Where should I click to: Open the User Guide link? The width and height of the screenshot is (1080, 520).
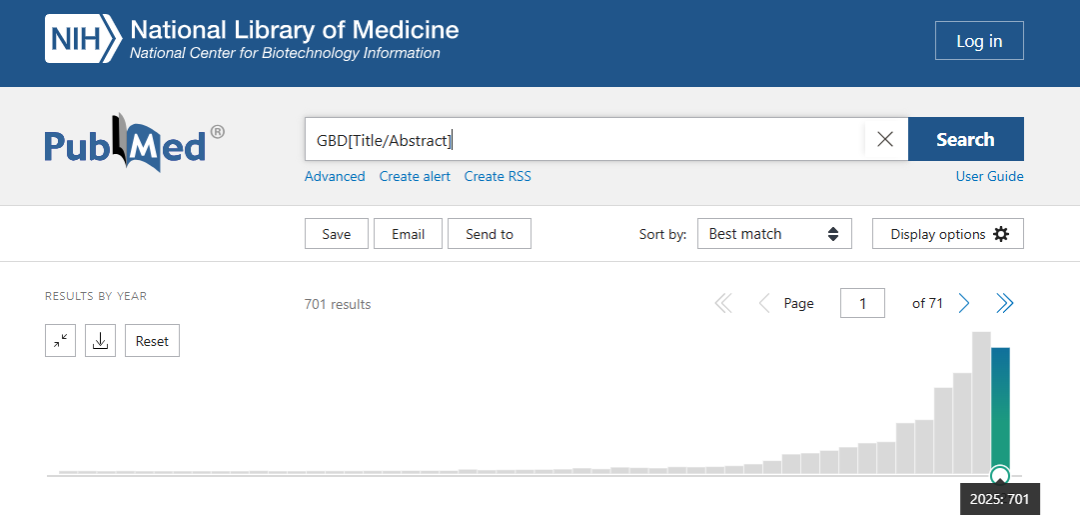tap(989, 176)
